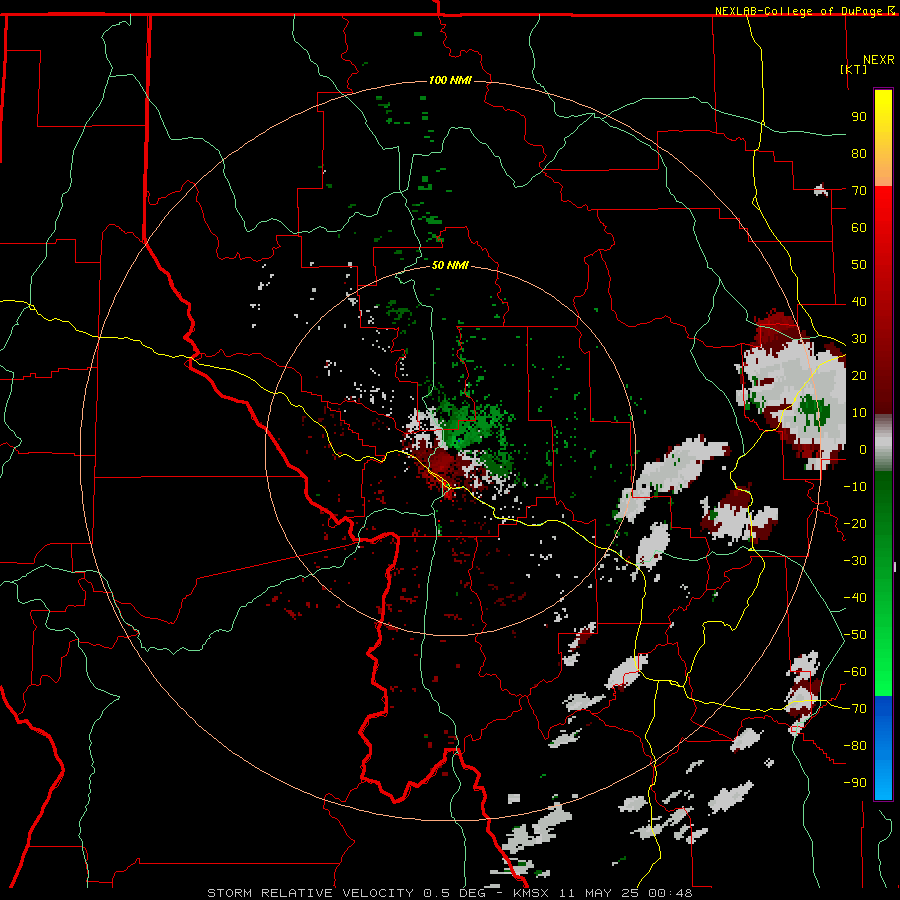
Task: Click the 0 value on velocity scale
Action: (x=862, y=450)
